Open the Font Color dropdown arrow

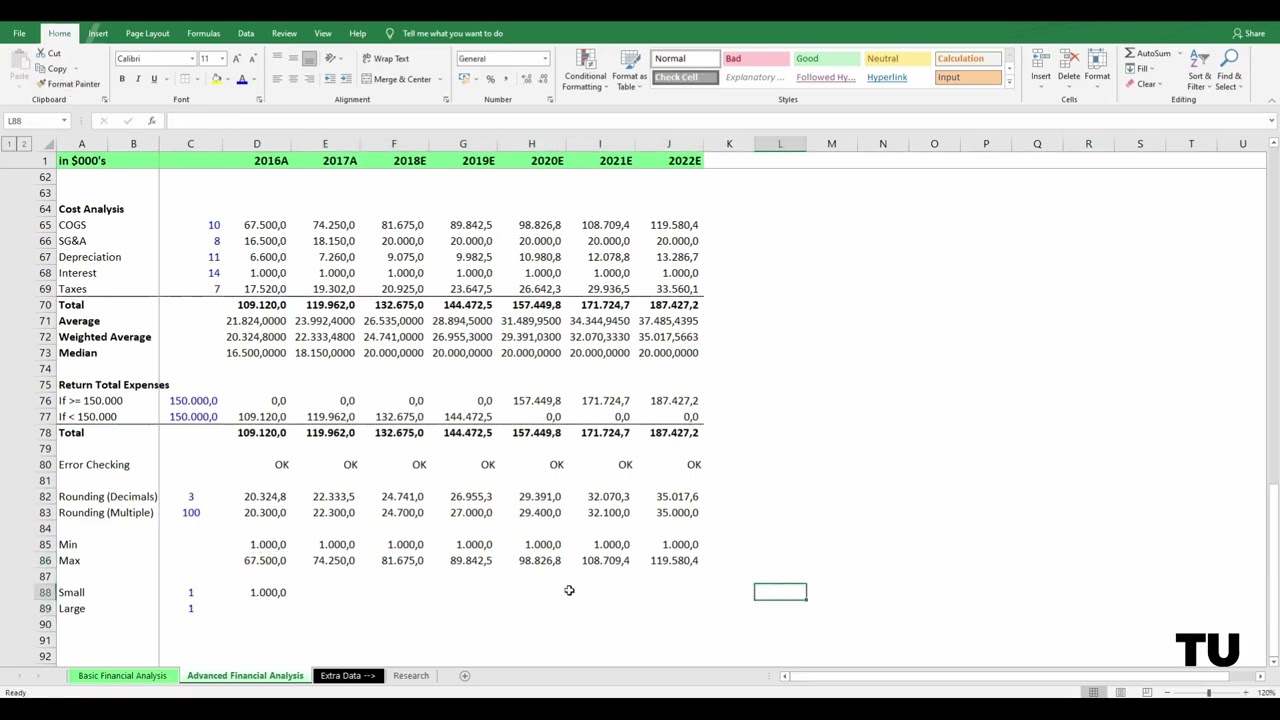(x=252, y=79)
